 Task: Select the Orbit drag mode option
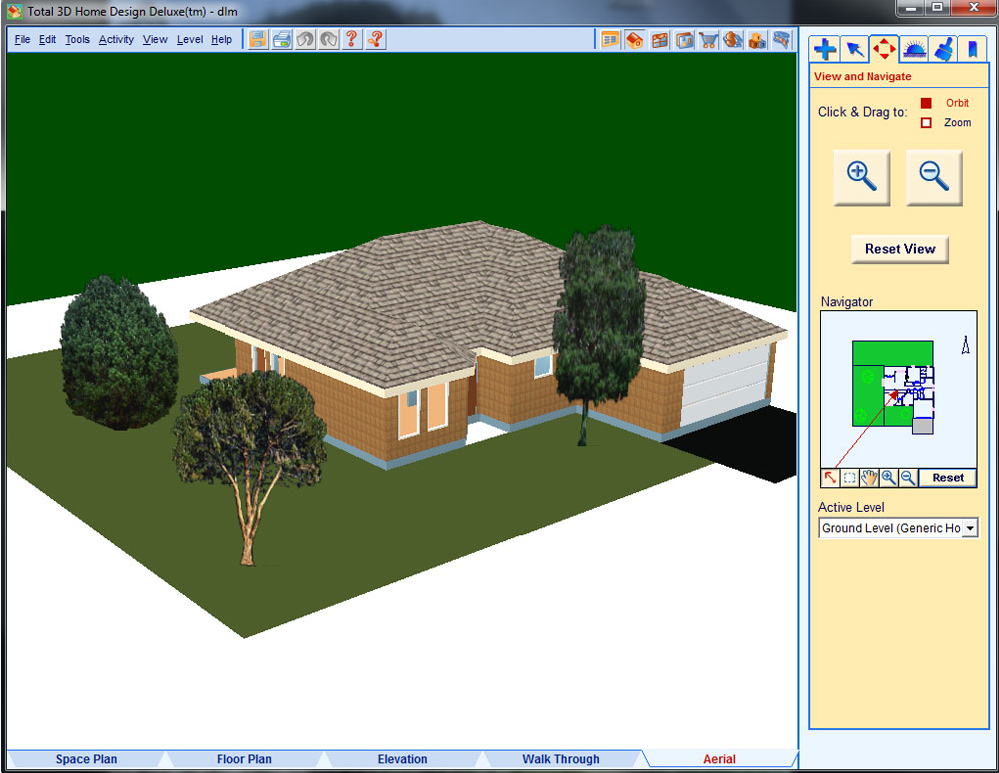(926, 103)
